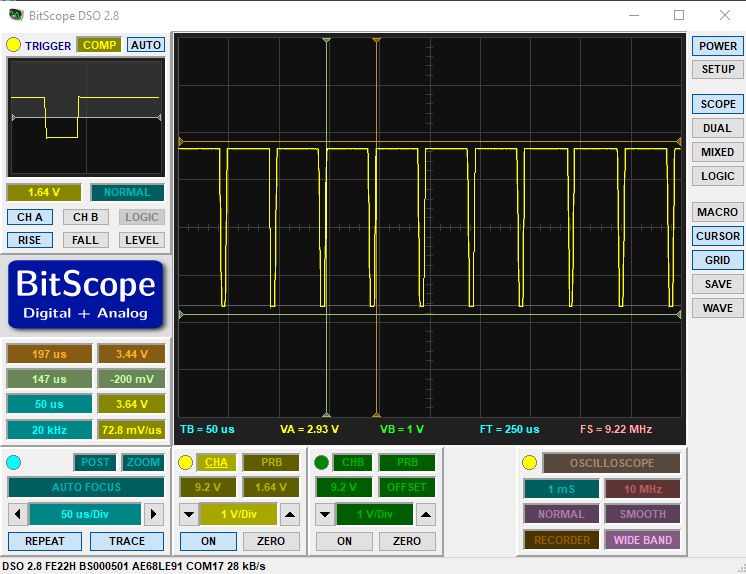Raise channel A volts per division
This screenshot has height=574, width=746.
(x=290, y=515)
